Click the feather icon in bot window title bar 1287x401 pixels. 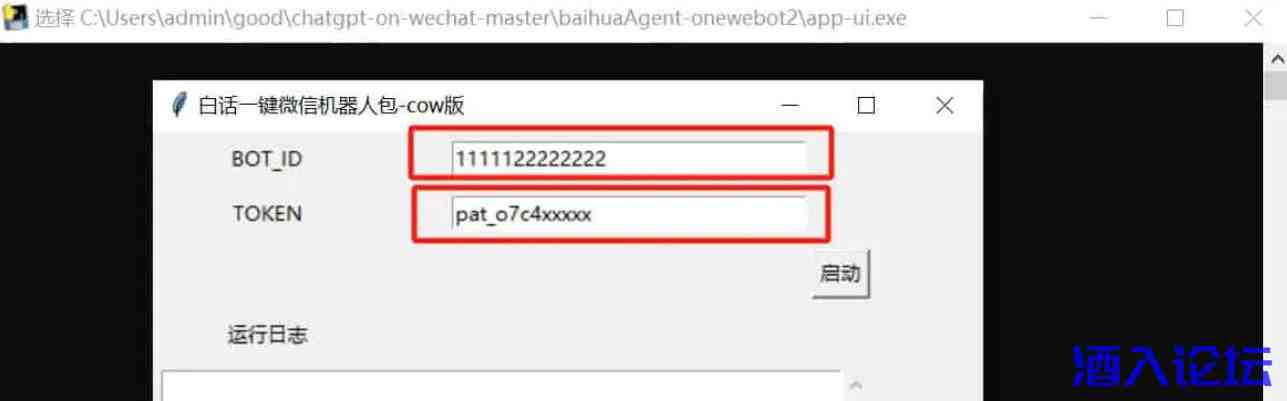(179, 105)
